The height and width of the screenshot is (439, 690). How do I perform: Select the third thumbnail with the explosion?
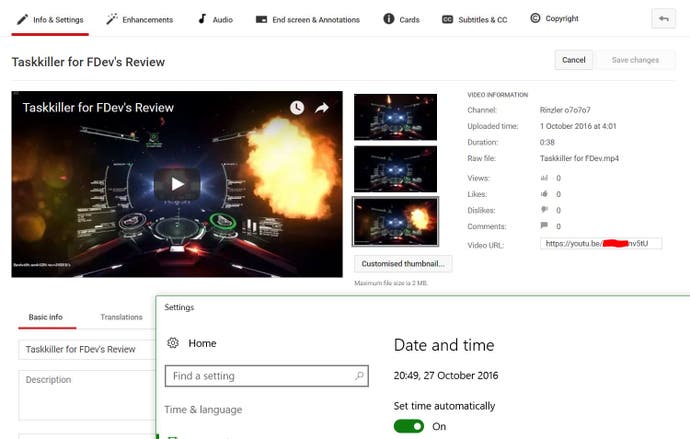click(x=396, y=221)
